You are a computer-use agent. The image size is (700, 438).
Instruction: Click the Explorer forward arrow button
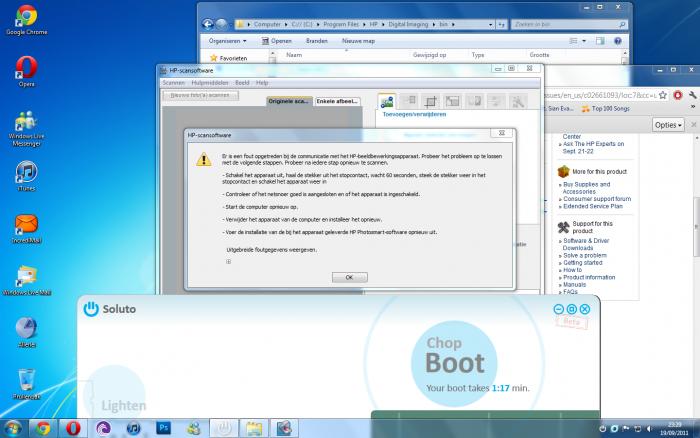click(221, 24)
